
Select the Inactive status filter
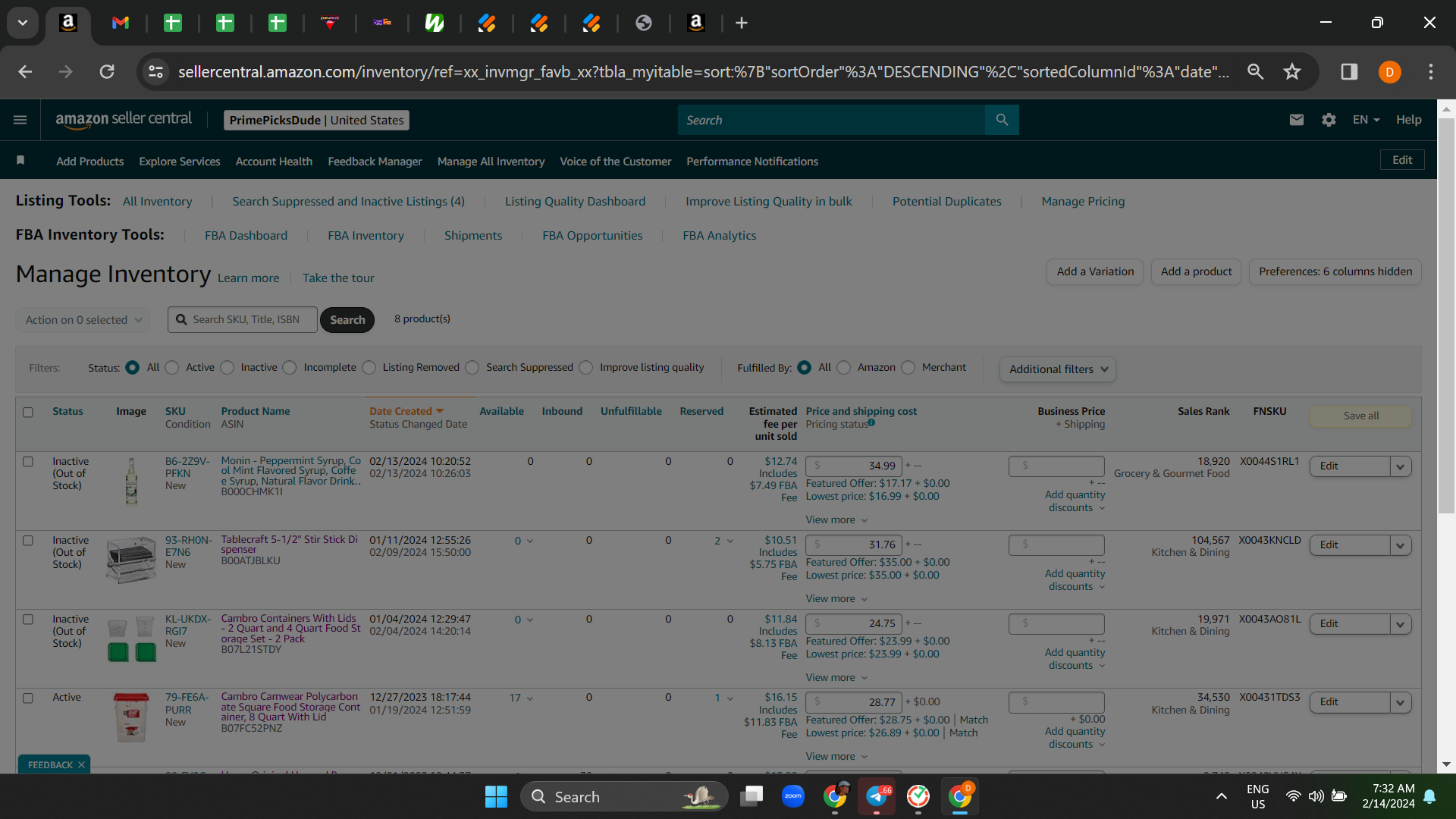227,368
